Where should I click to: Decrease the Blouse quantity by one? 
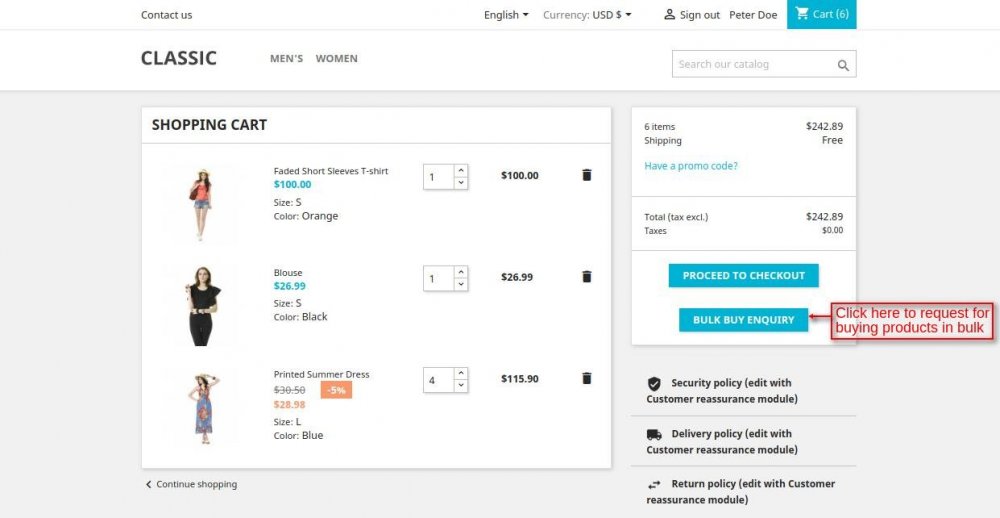(x=460, y=284)
